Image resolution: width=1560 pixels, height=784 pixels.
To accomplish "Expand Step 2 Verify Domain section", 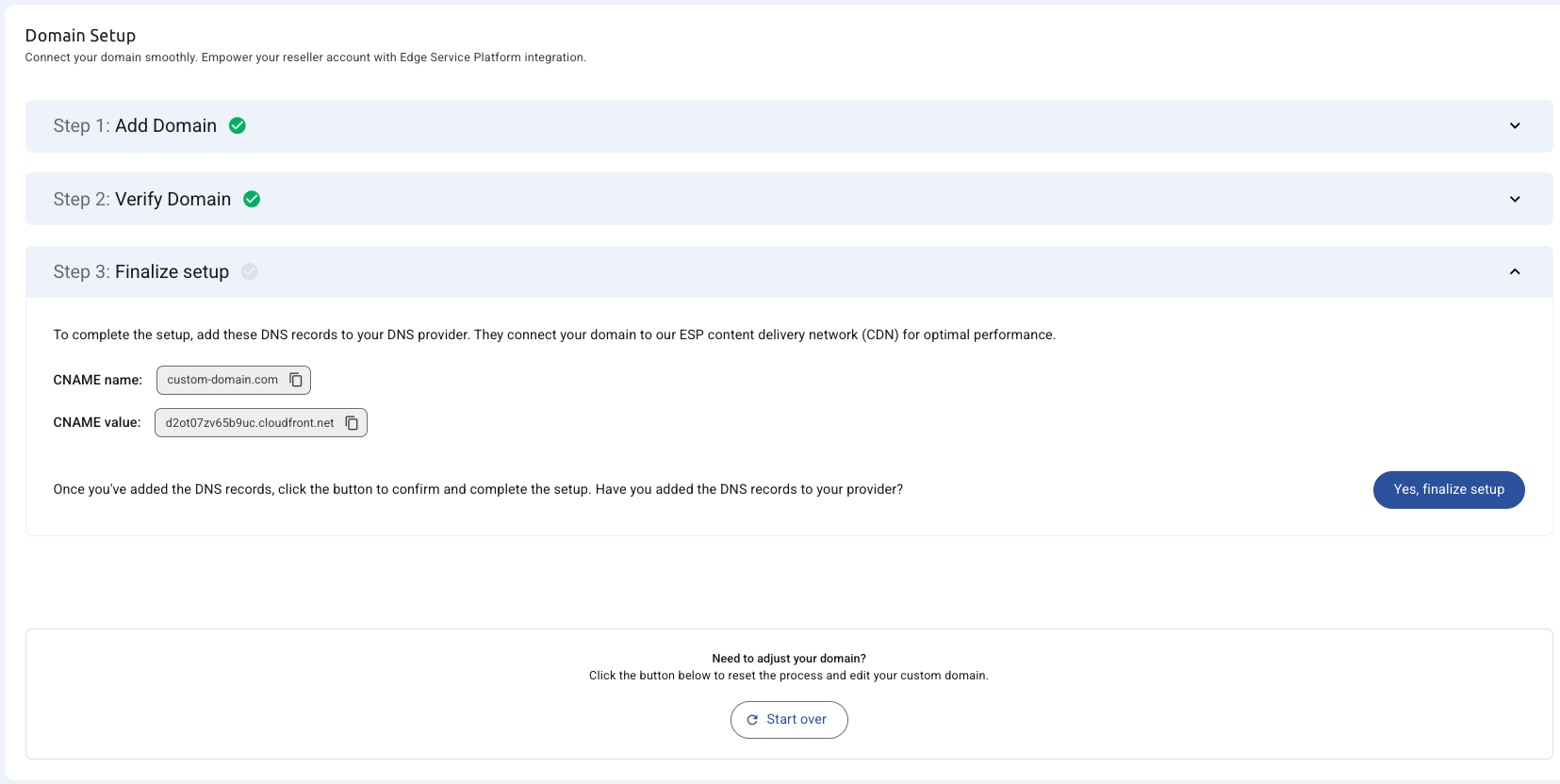I will pos(1515,199).
